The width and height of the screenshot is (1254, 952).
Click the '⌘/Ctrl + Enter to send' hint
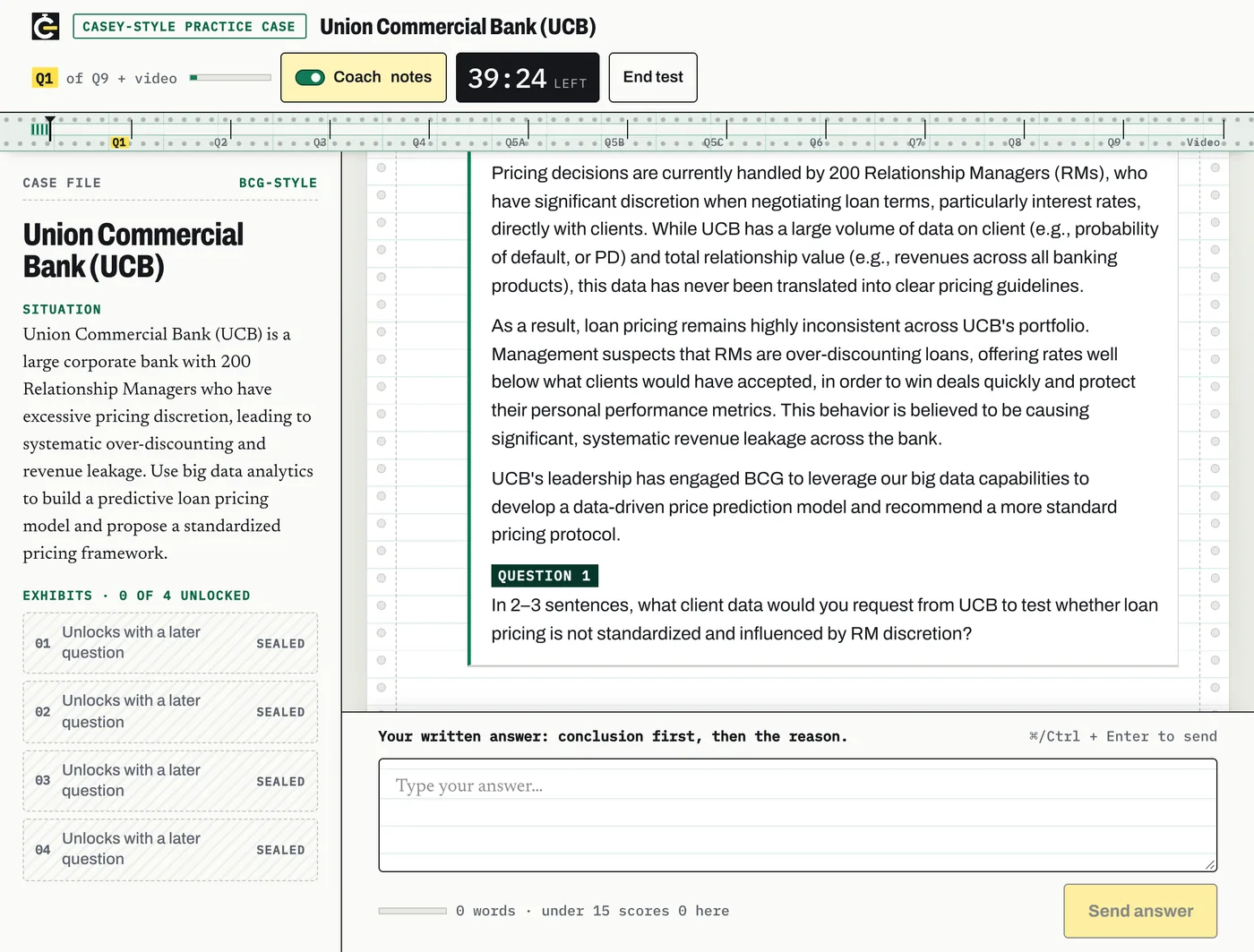coord(1122,736)
